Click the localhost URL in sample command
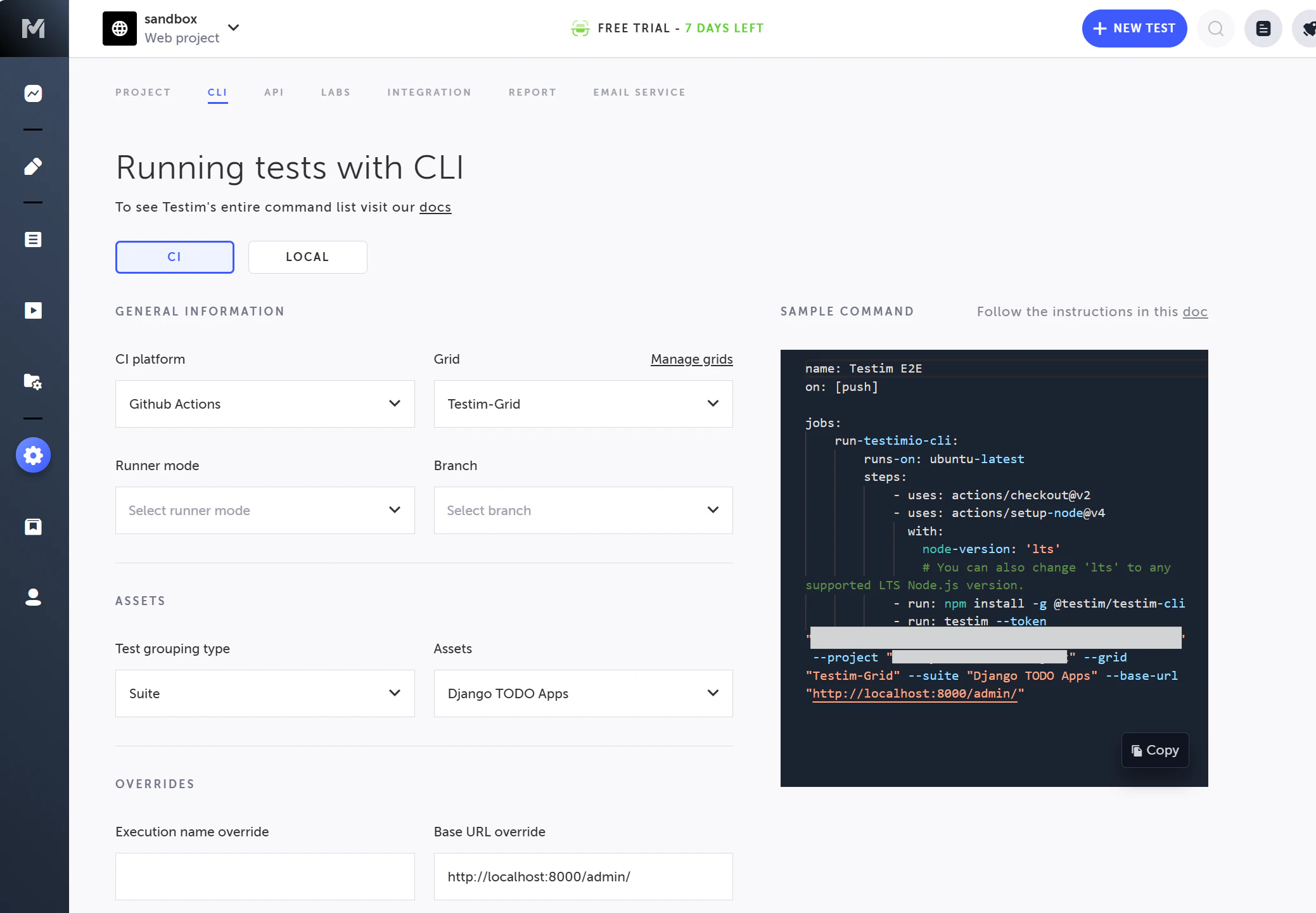The width and height of the screenshot is (1316, 913). (x=915, y=694)
